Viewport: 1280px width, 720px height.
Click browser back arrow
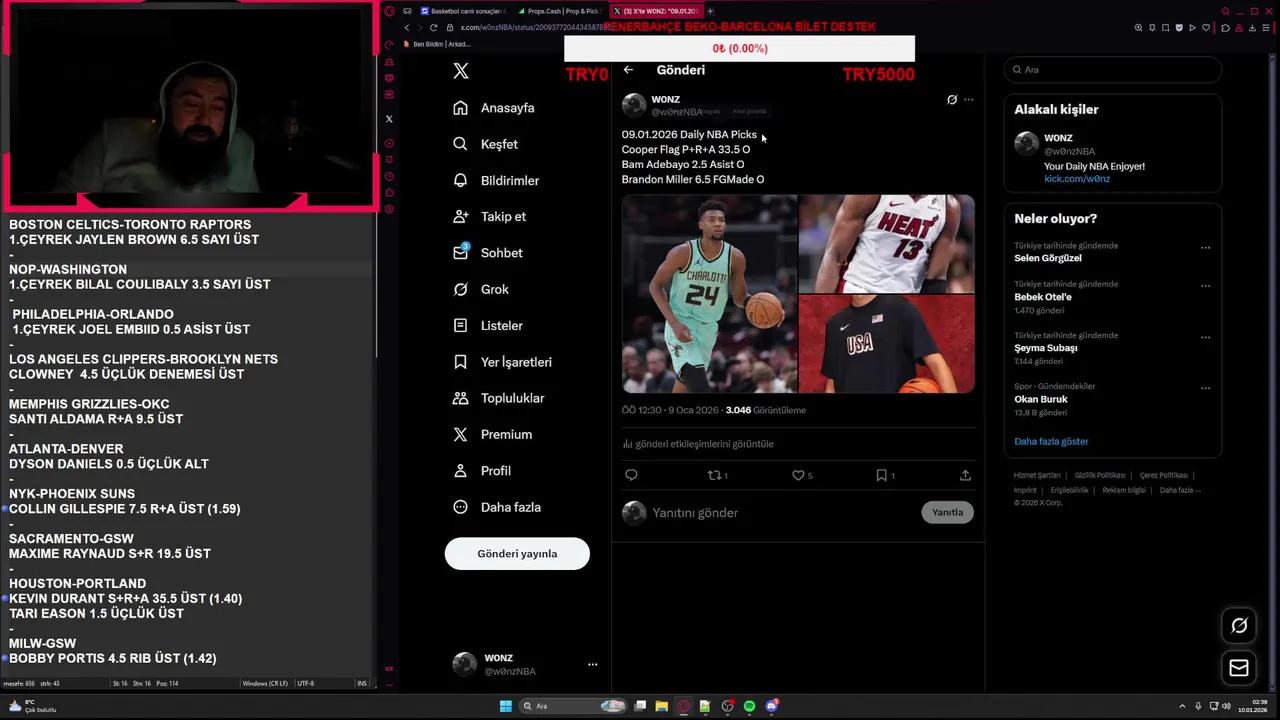click(406, 27)
